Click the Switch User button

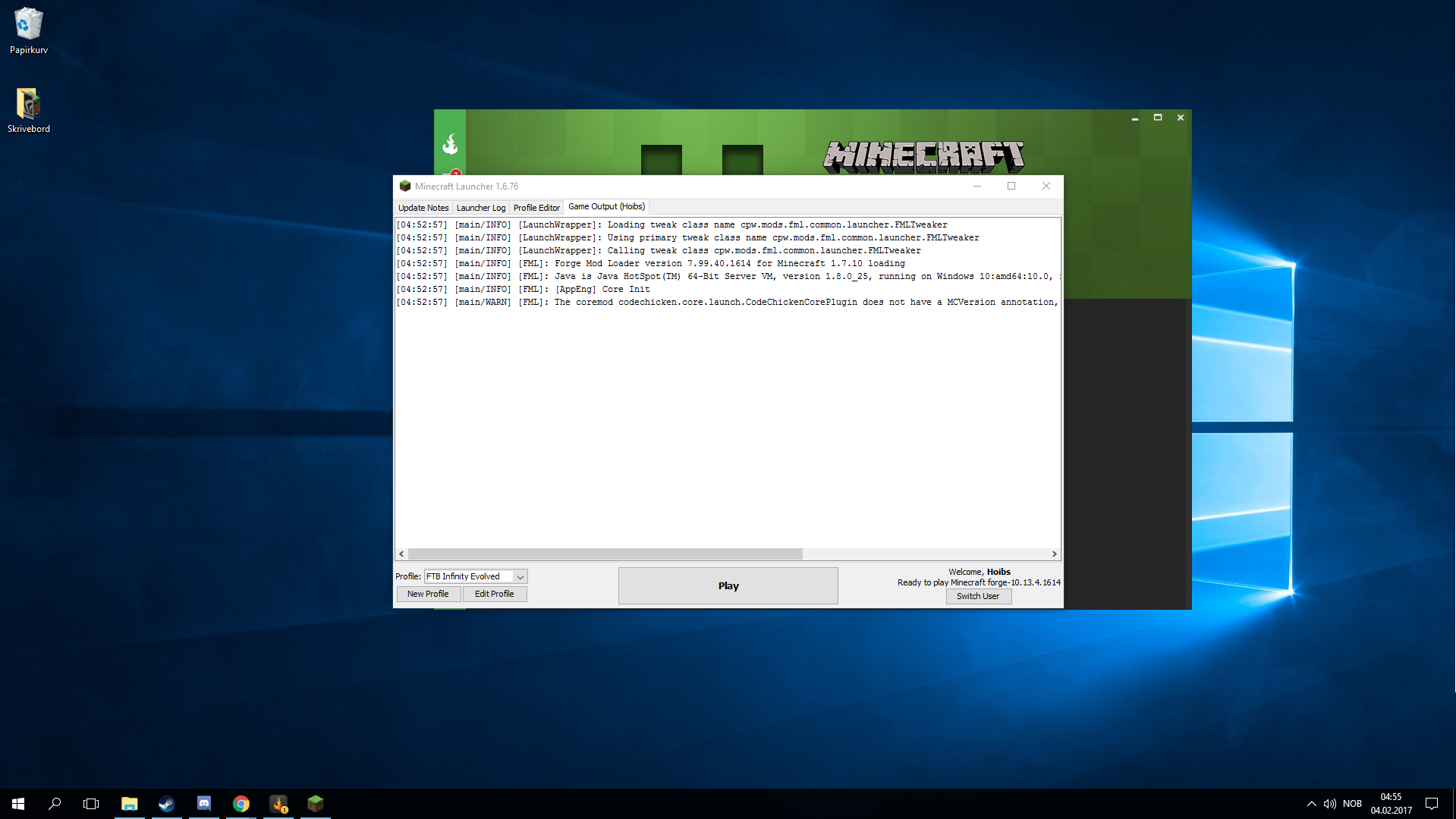978,596
